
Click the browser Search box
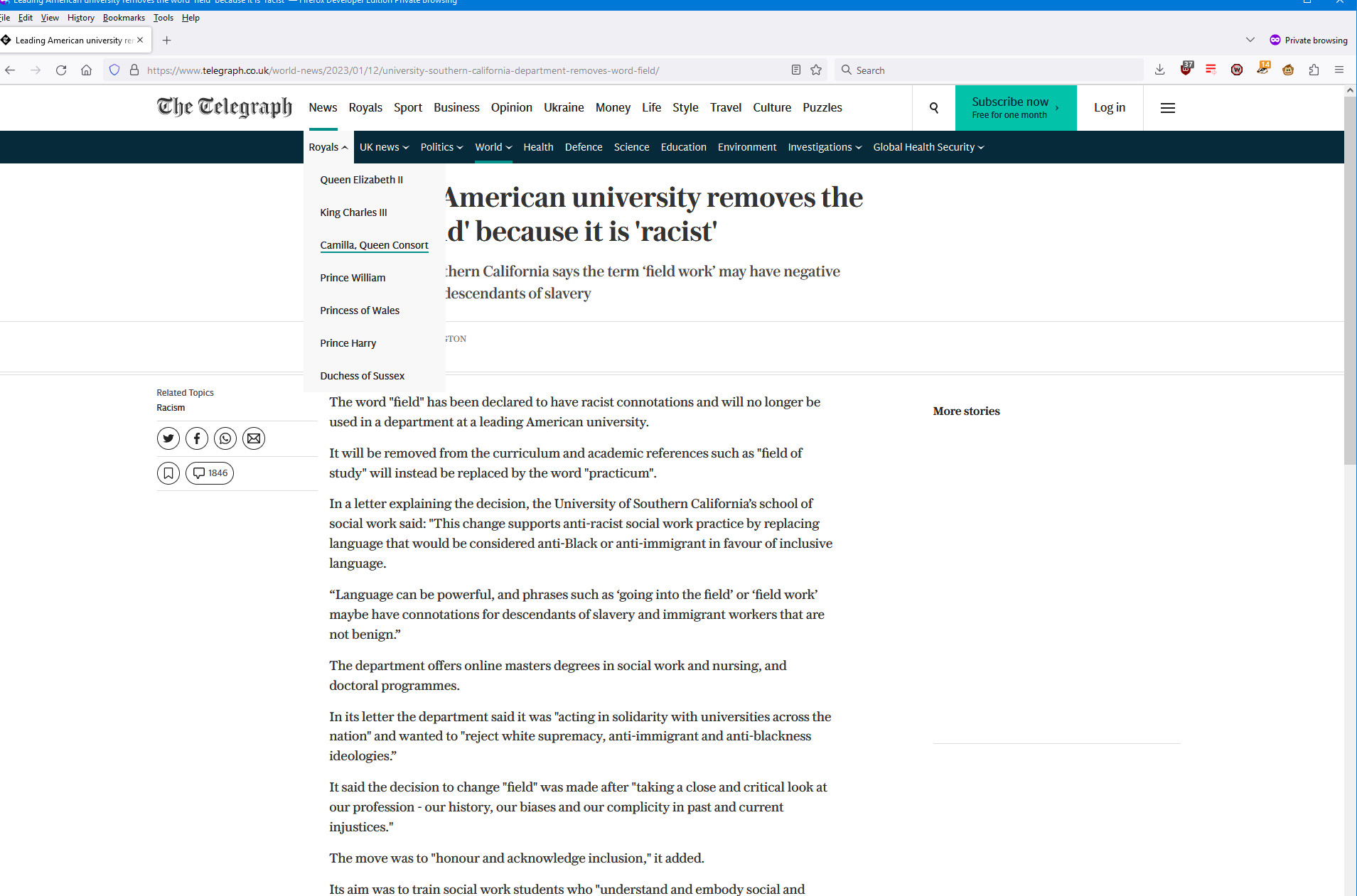point(988,70)
